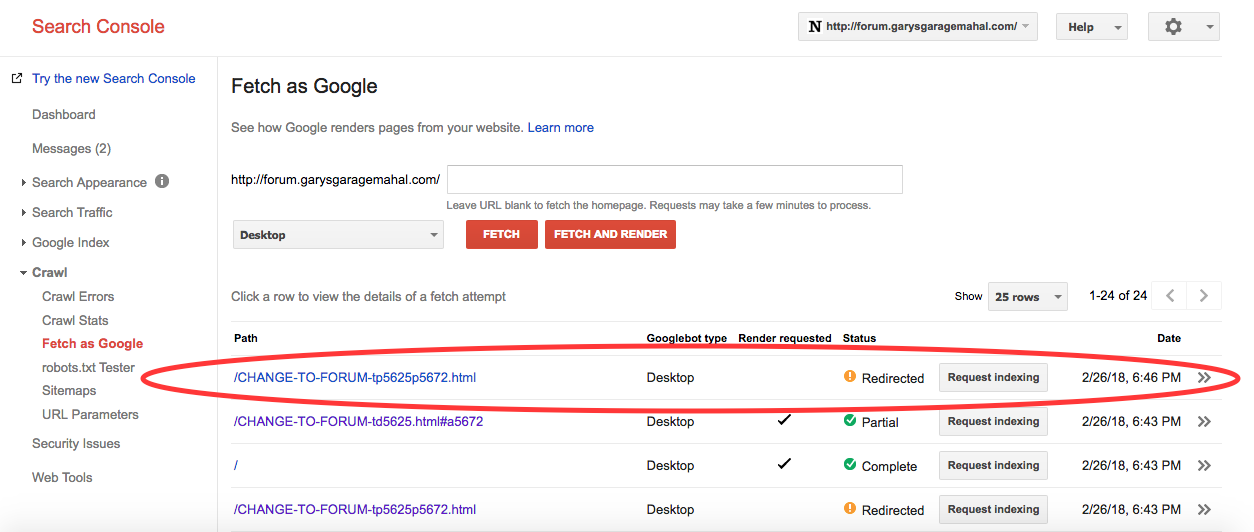Open the 25 rows dropdown

pyautogui.click(x=1027, y=297)
